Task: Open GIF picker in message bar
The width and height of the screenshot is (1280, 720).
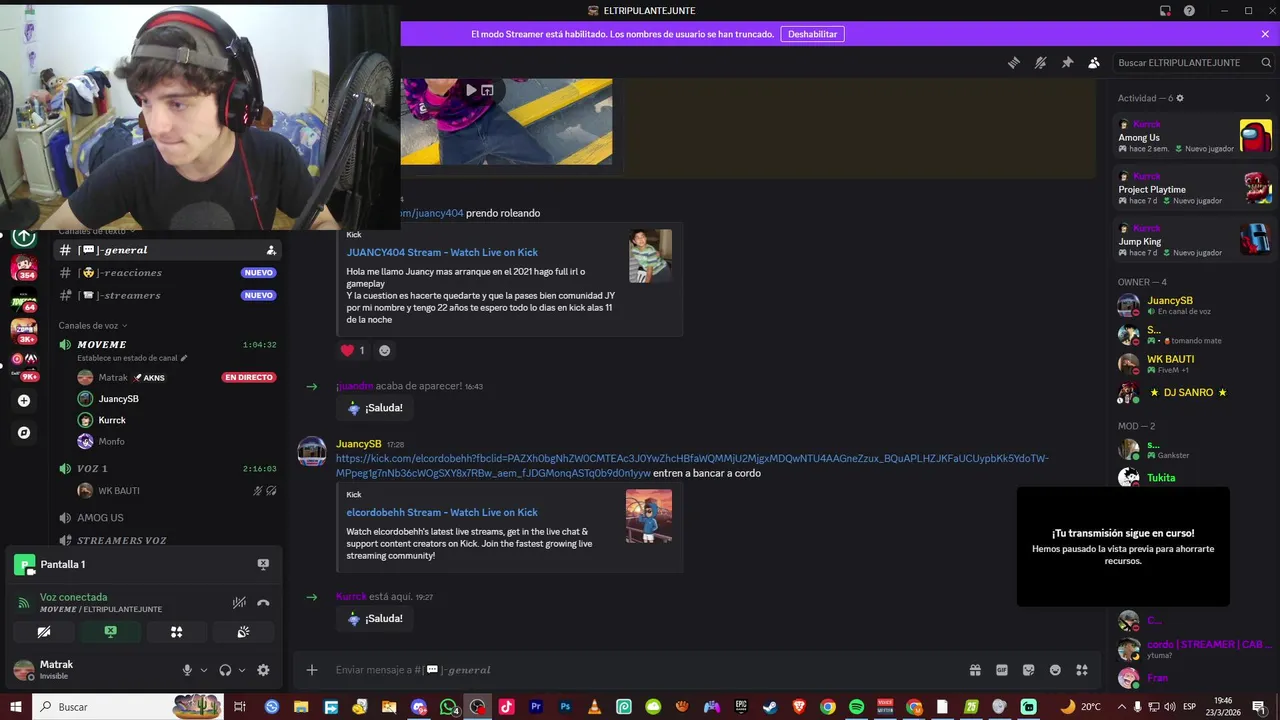Action: pos(1002,670)
